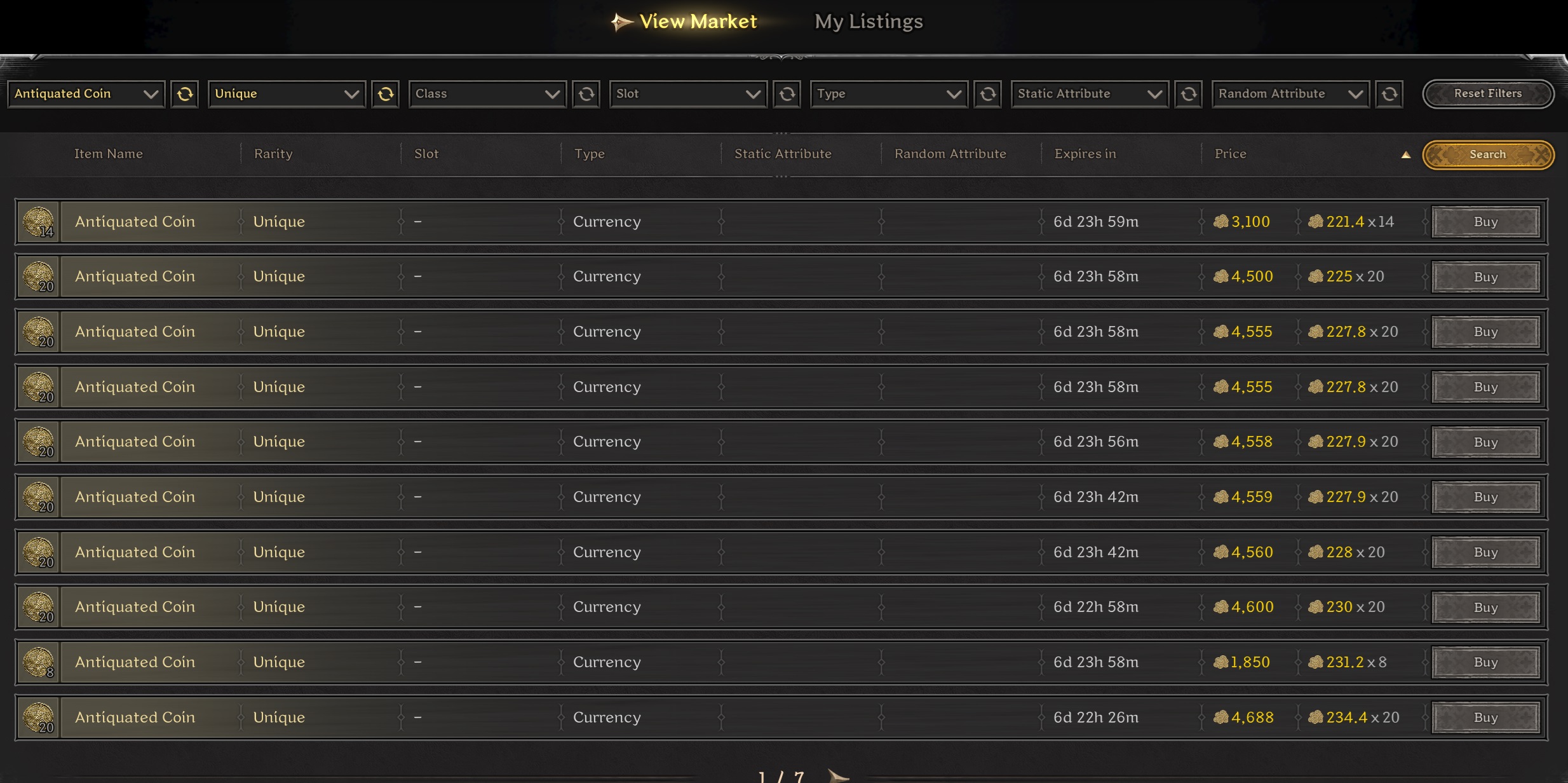1568x783 pixels.
Task: Click the refresh icon beside Unique rarity filter
Action: click(x=386, y=94)
